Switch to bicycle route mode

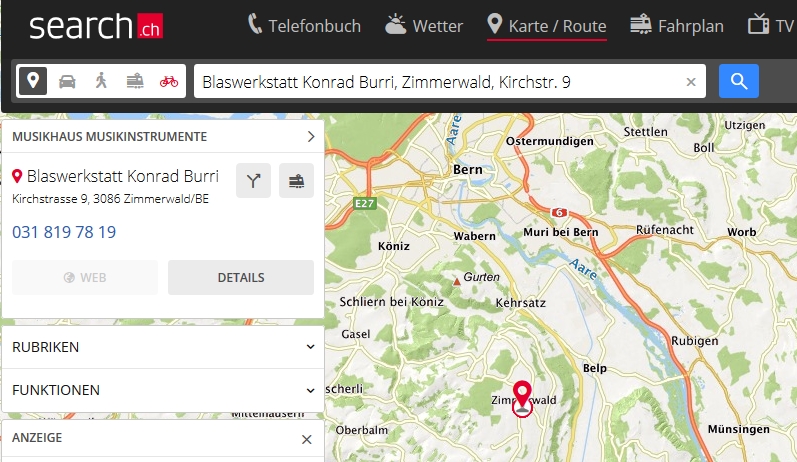(x=169, y=81)
